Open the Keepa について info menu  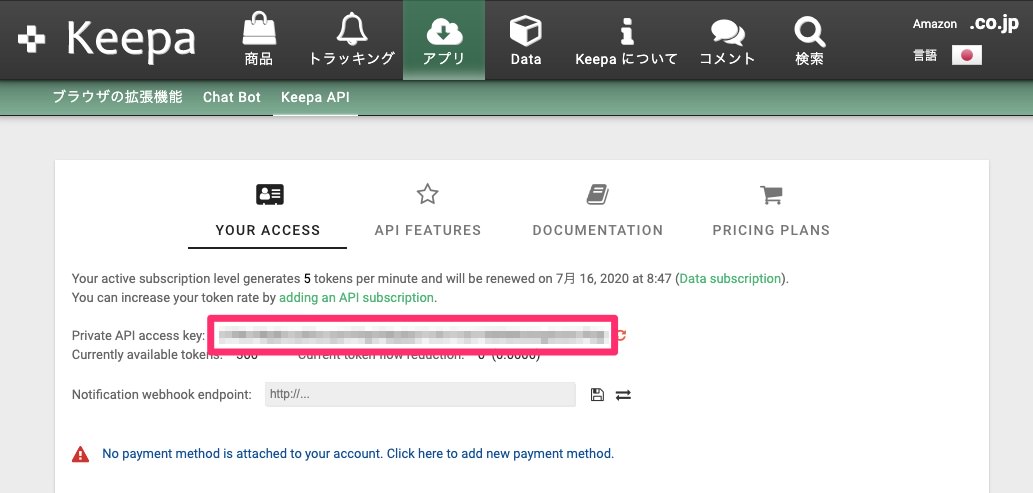(x=627, y=40)
